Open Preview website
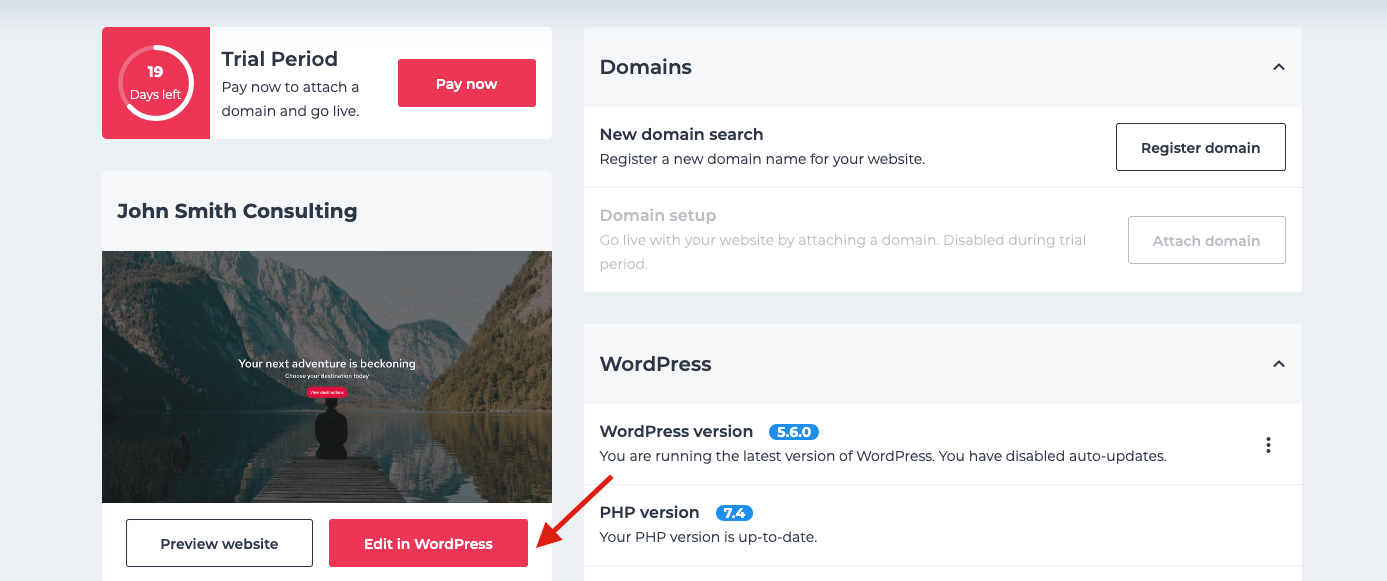Viewport: 1387px width, 581px height. click(219, 543)
